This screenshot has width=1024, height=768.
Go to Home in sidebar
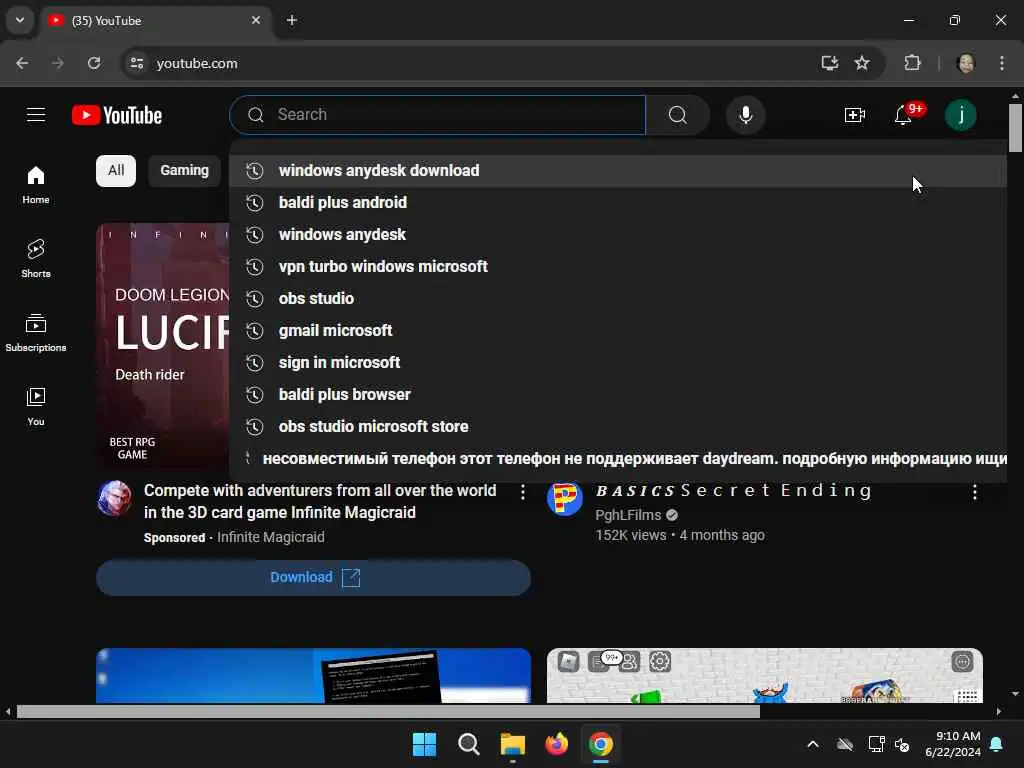(x=36, y=185)
